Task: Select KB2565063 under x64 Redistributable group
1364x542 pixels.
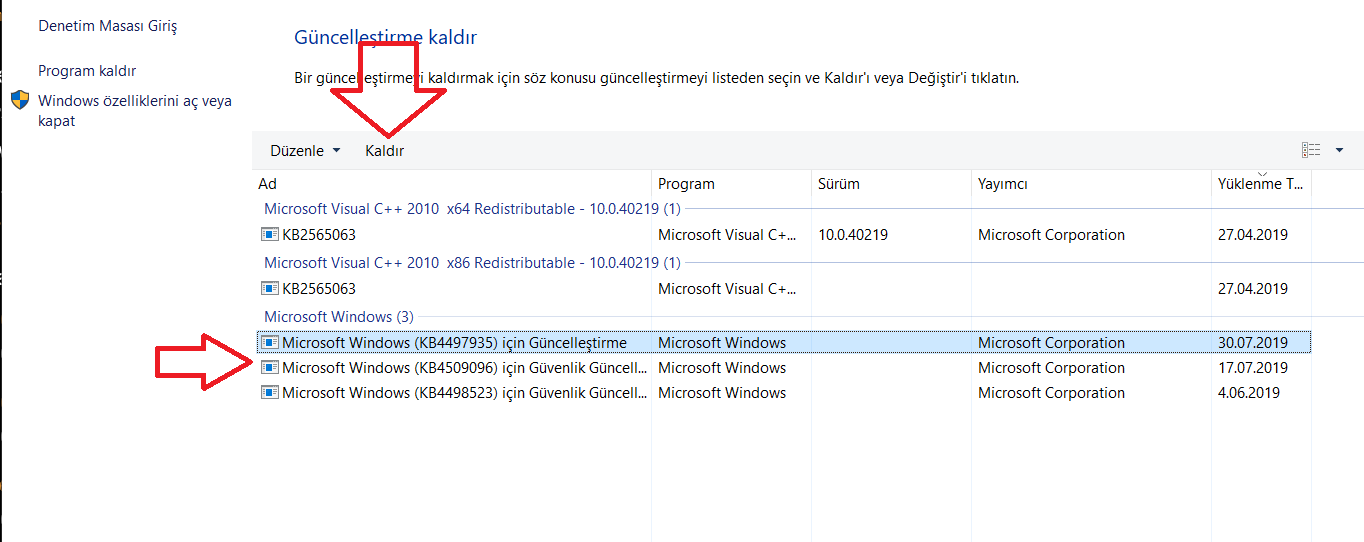Action: point(783,235)
